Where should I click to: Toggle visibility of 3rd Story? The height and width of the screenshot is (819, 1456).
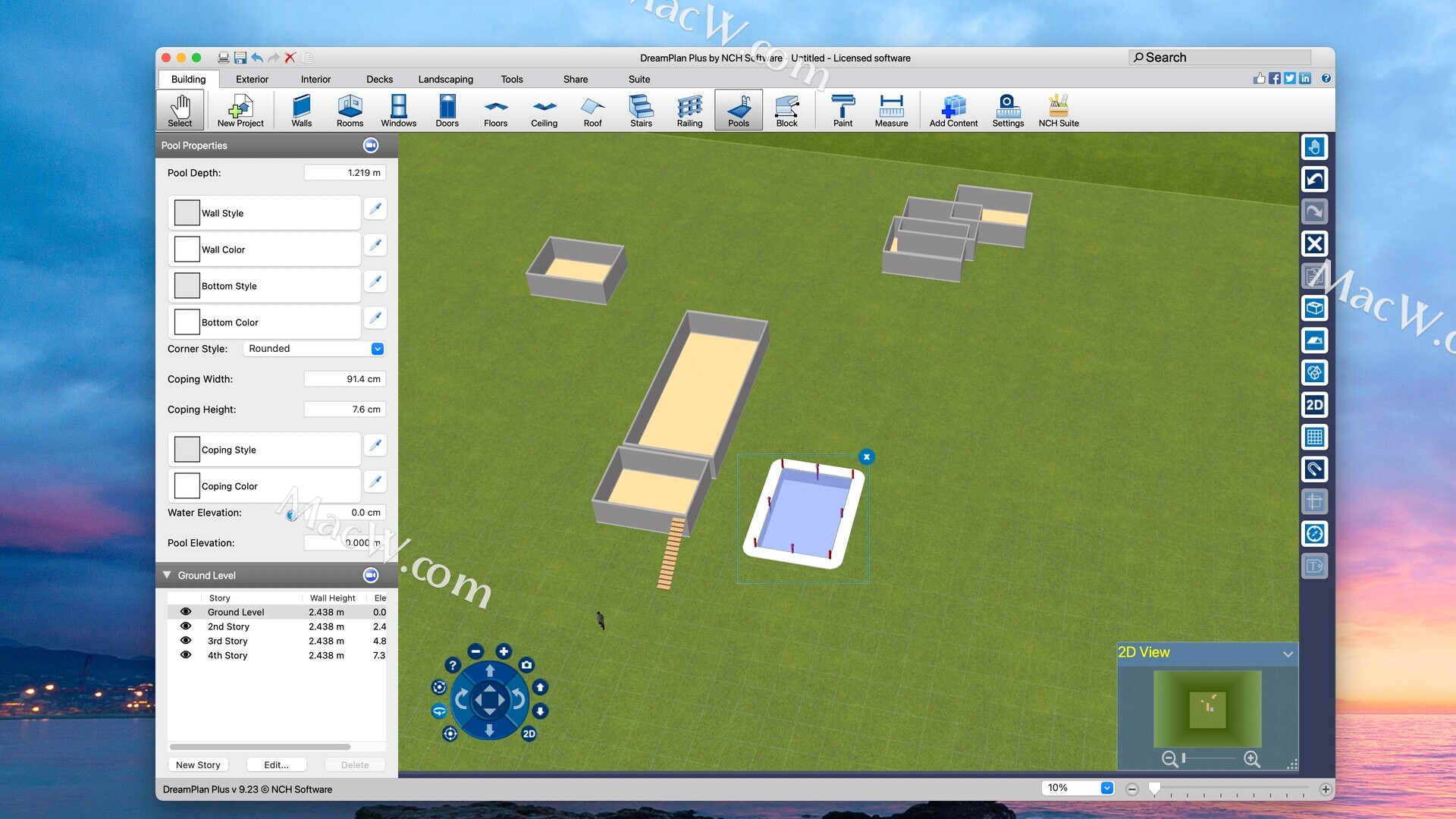185,640
